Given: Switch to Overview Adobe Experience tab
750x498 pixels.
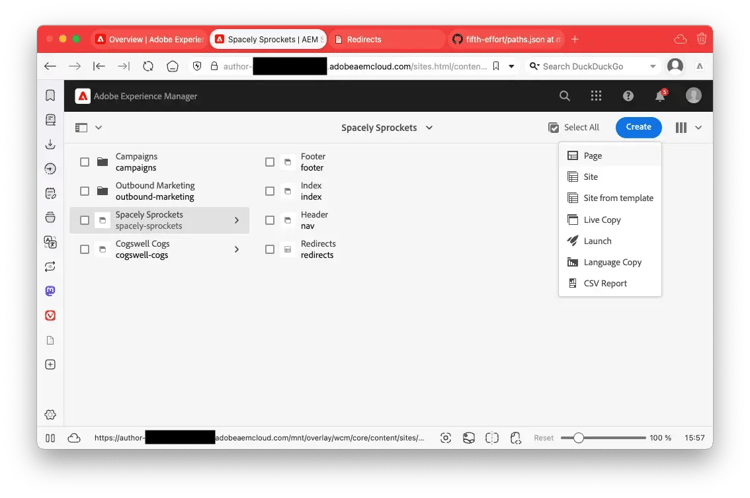Looking at the screenshot, I should (149, 39).
